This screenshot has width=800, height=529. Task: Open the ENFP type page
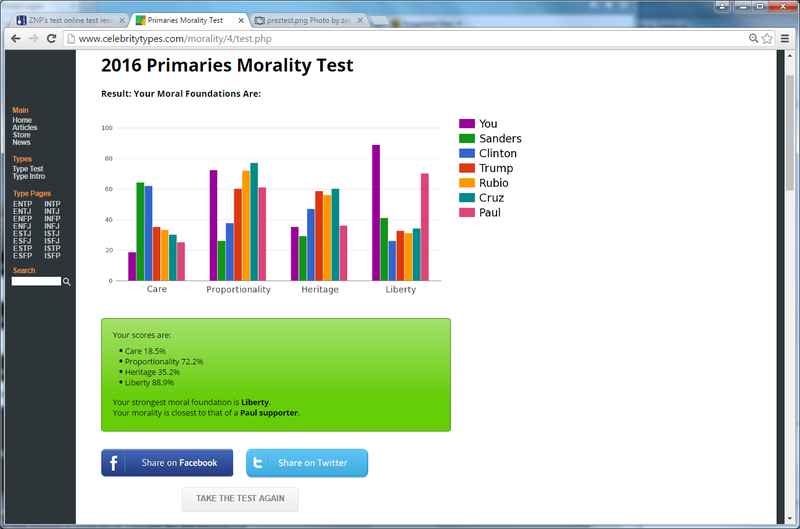(x=22, y=219)
